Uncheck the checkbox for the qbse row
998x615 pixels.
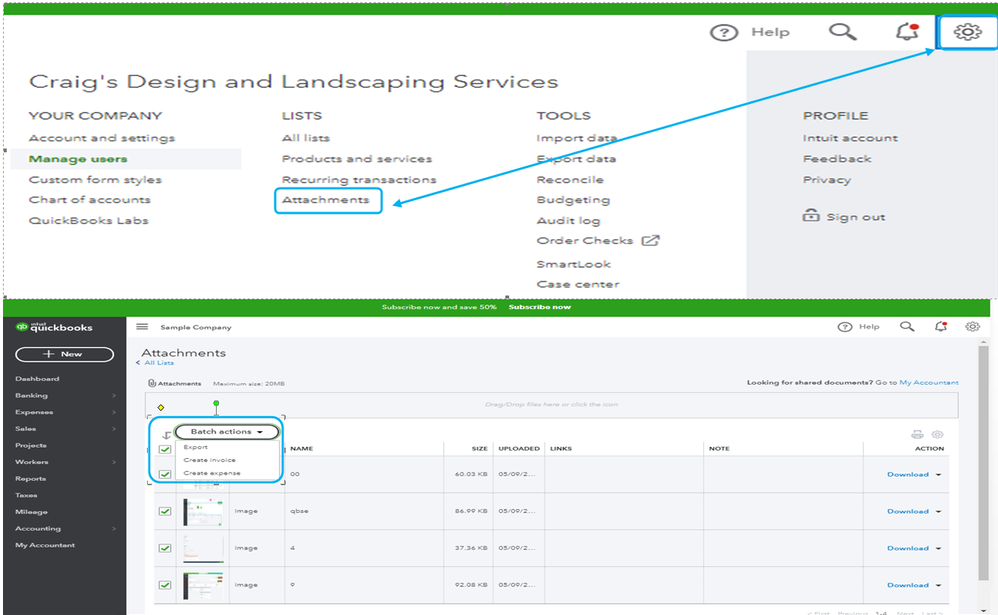(x=165, y=511)
